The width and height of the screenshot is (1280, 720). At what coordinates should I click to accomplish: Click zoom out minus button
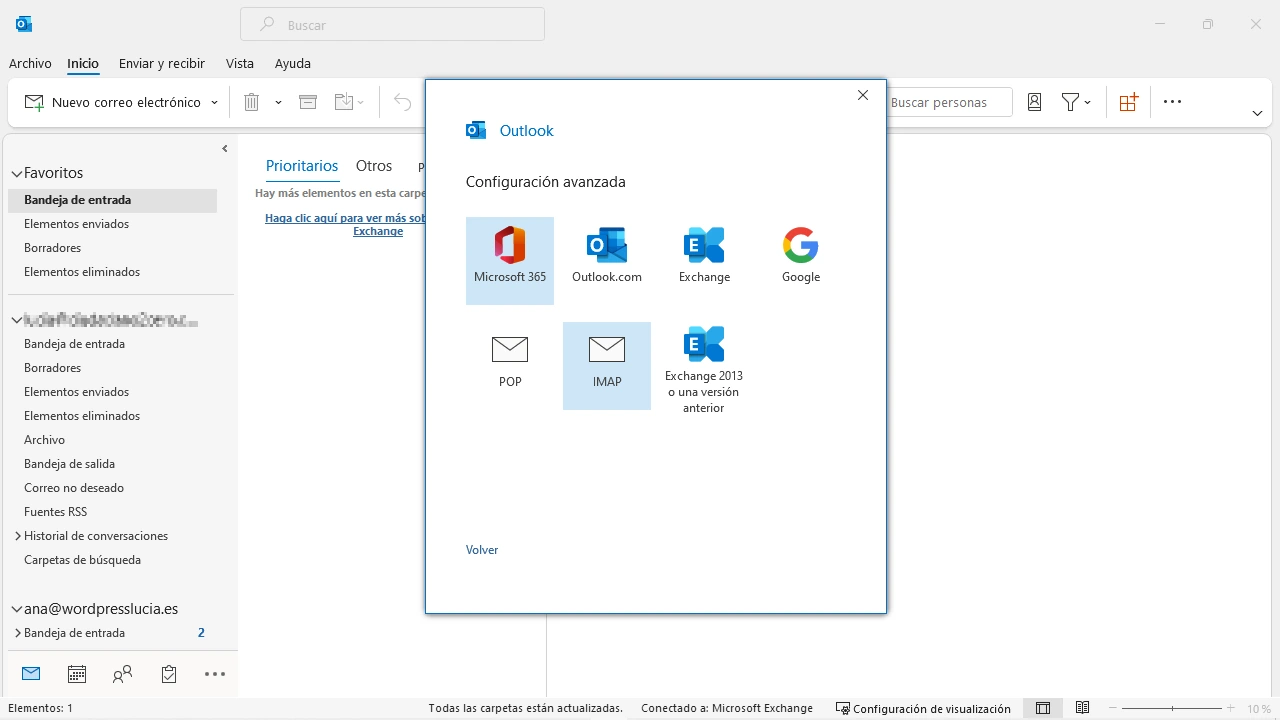(x=1113, y=709)
